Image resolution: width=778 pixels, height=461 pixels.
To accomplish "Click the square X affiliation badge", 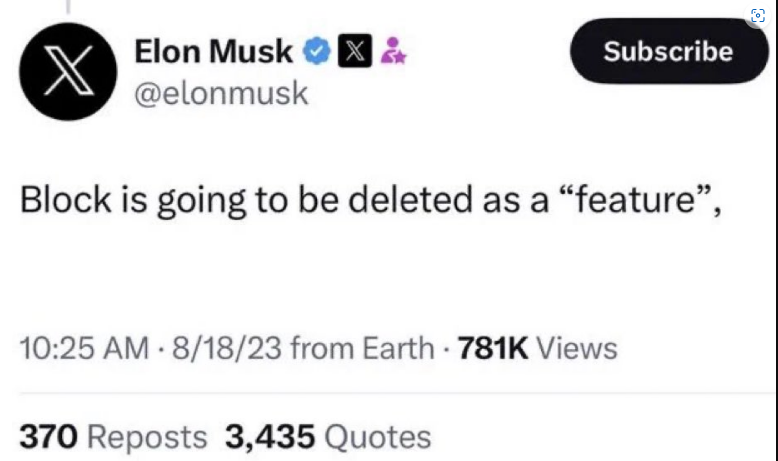I will tap(355, 51).
